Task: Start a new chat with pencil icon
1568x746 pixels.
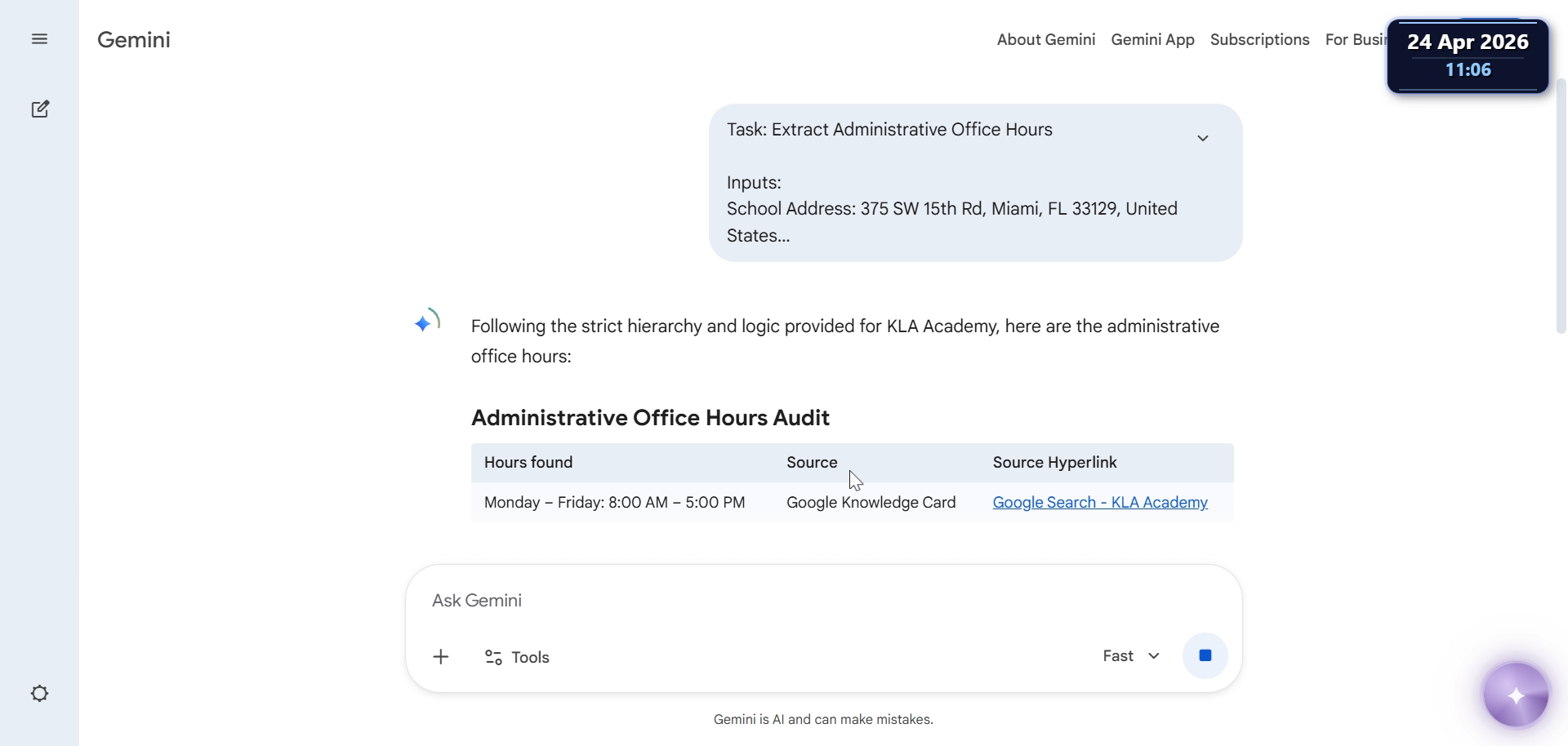Action: [x=40, y=109]
